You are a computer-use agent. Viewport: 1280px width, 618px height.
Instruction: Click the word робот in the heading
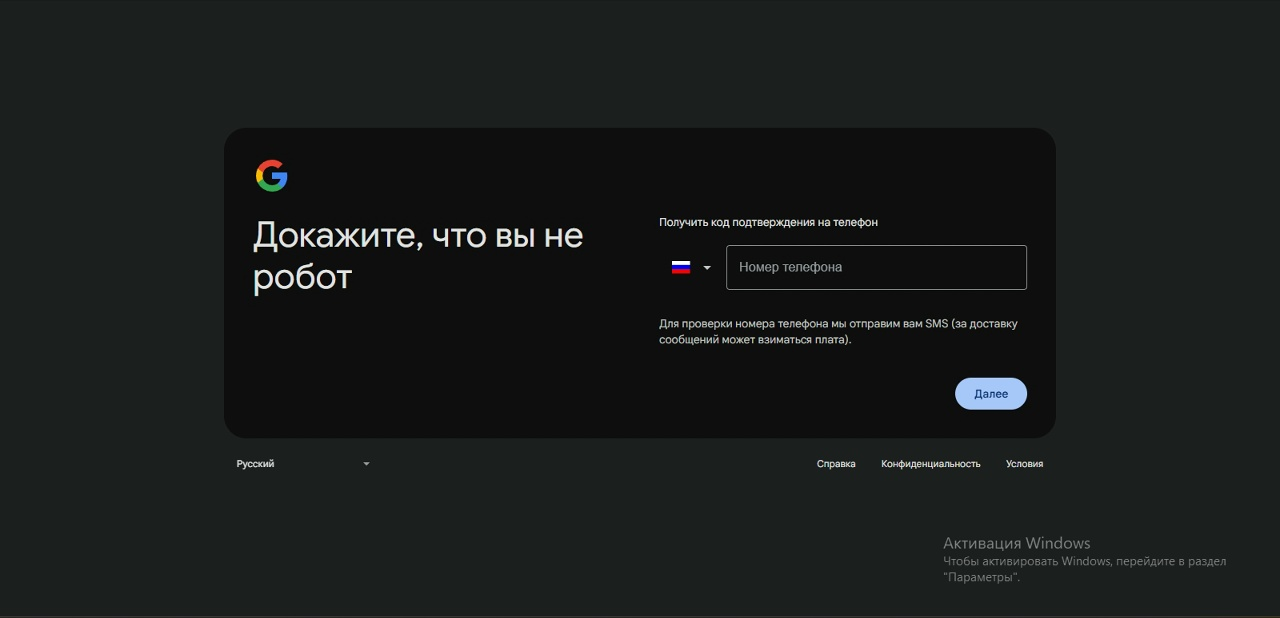click(x=303, y=277)
